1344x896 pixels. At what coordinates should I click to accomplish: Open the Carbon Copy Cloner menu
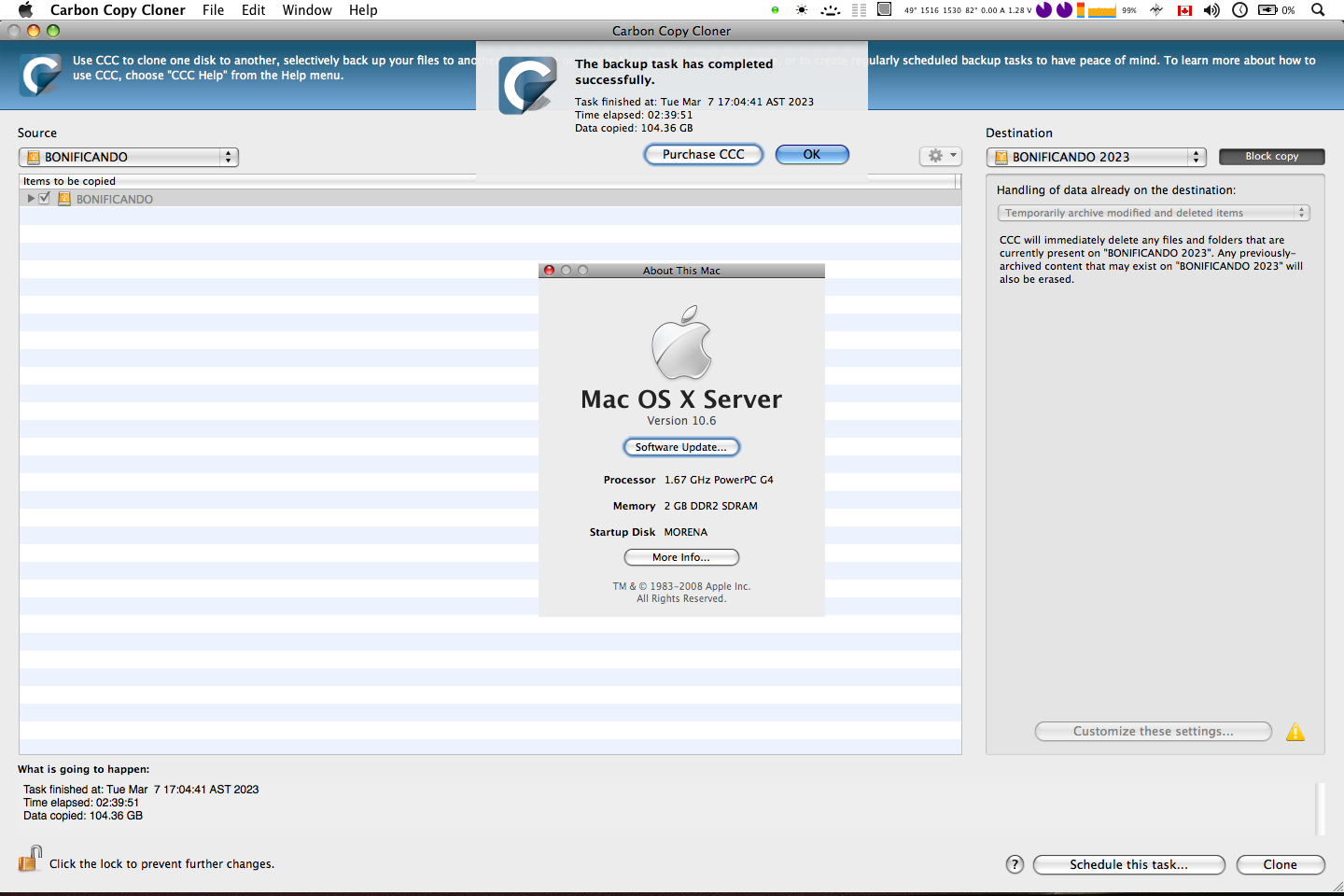[118, 10]
